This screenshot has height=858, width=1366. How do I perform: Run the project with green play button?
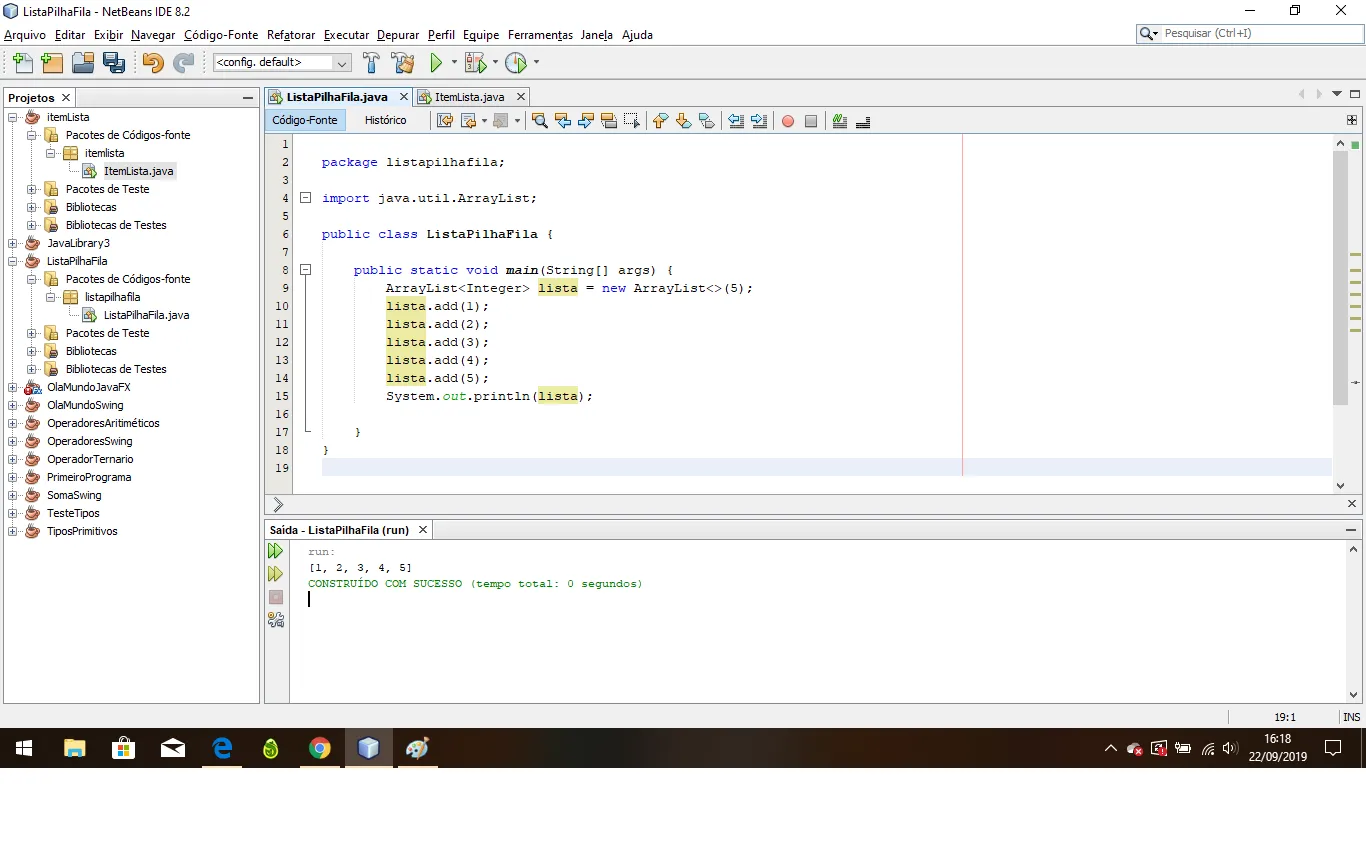coord(436,63)
